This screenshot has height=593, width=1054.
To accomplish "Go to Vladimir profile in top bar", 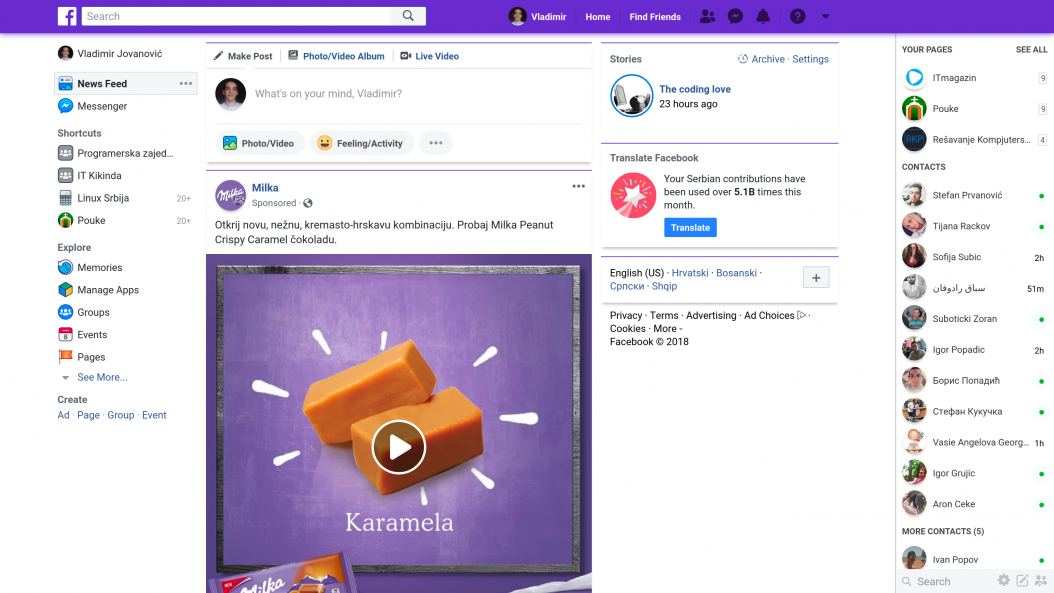I will [x=538, y=16].
